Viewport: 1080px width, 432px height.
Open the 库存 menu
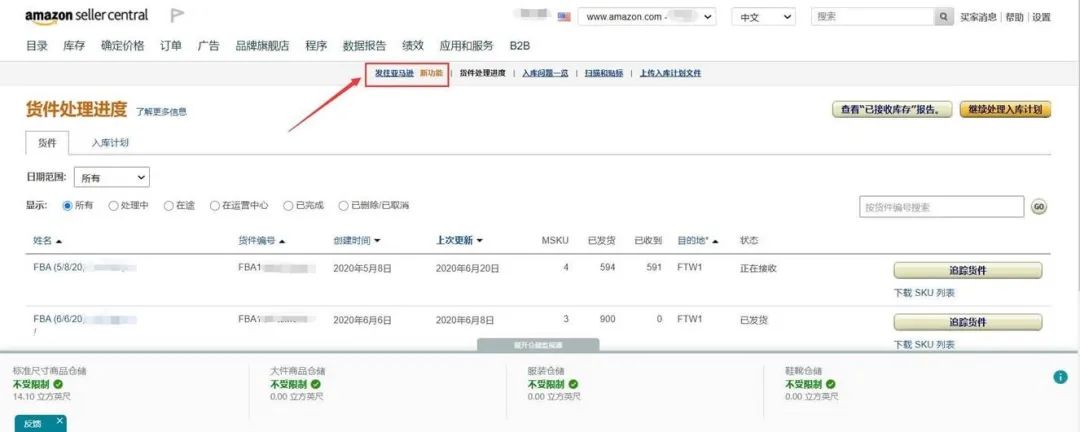coord(74,46)
